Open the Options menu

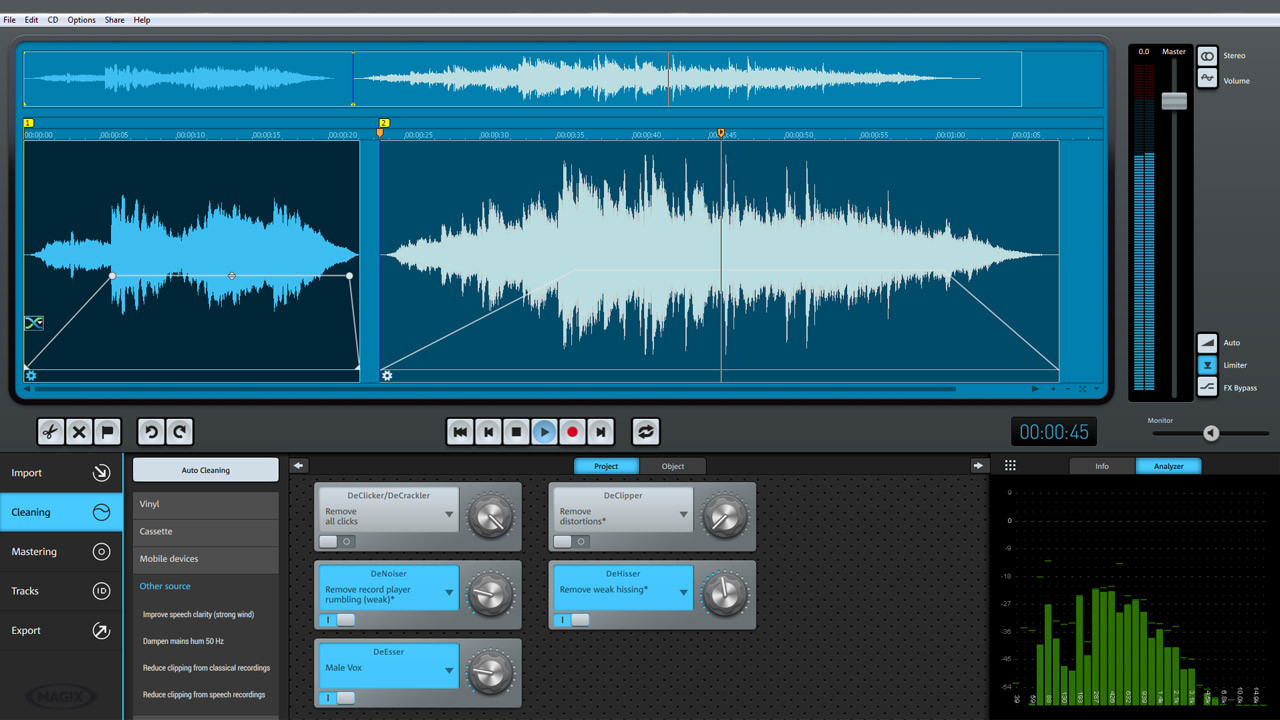pyautogui.click(x=82, y=20)
